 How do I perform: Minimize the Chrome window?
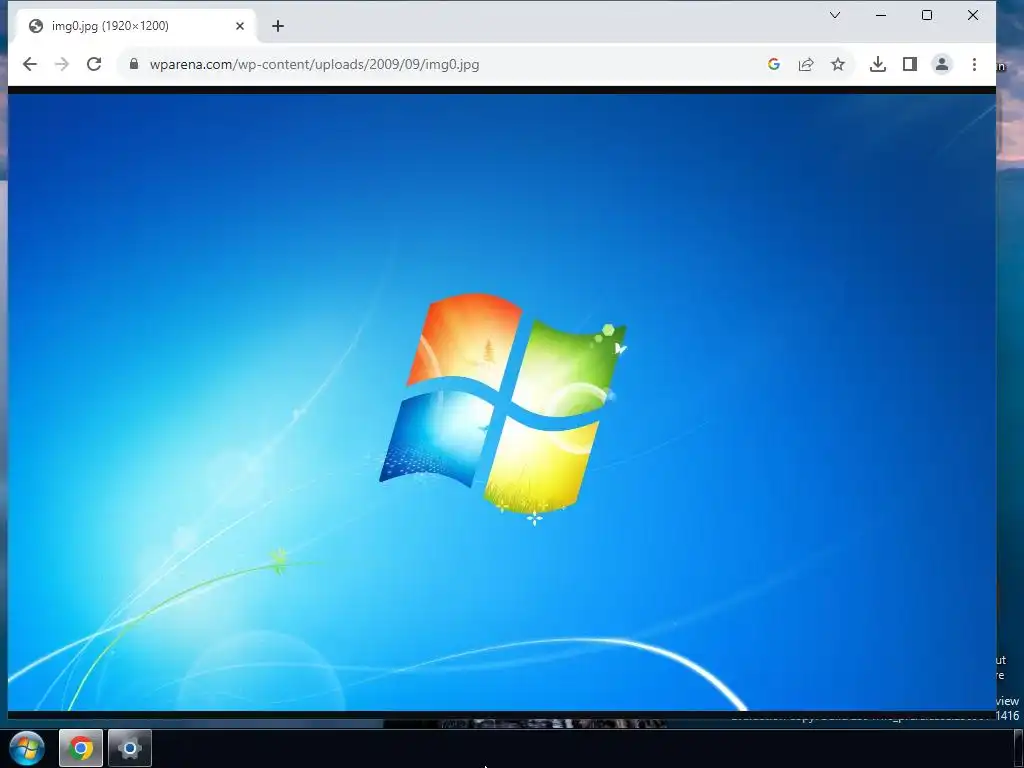(880, 15)
